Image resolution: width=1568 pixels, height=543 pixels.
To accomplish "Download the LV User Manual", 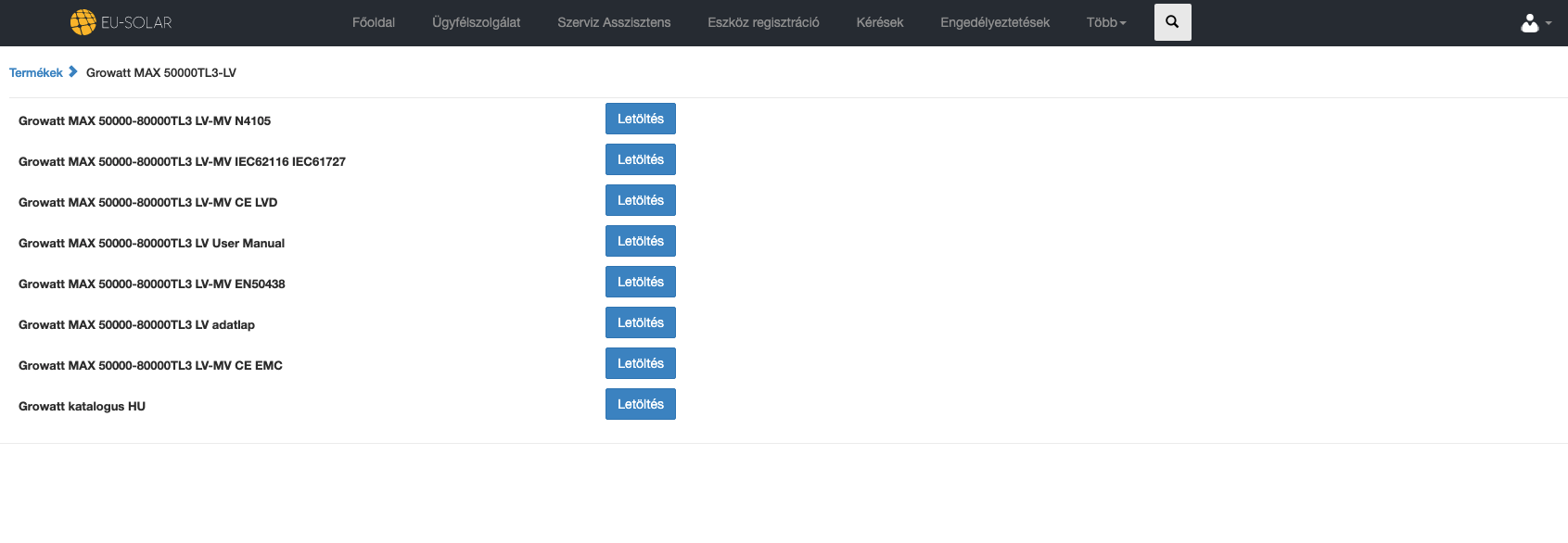I will point(640,241).
